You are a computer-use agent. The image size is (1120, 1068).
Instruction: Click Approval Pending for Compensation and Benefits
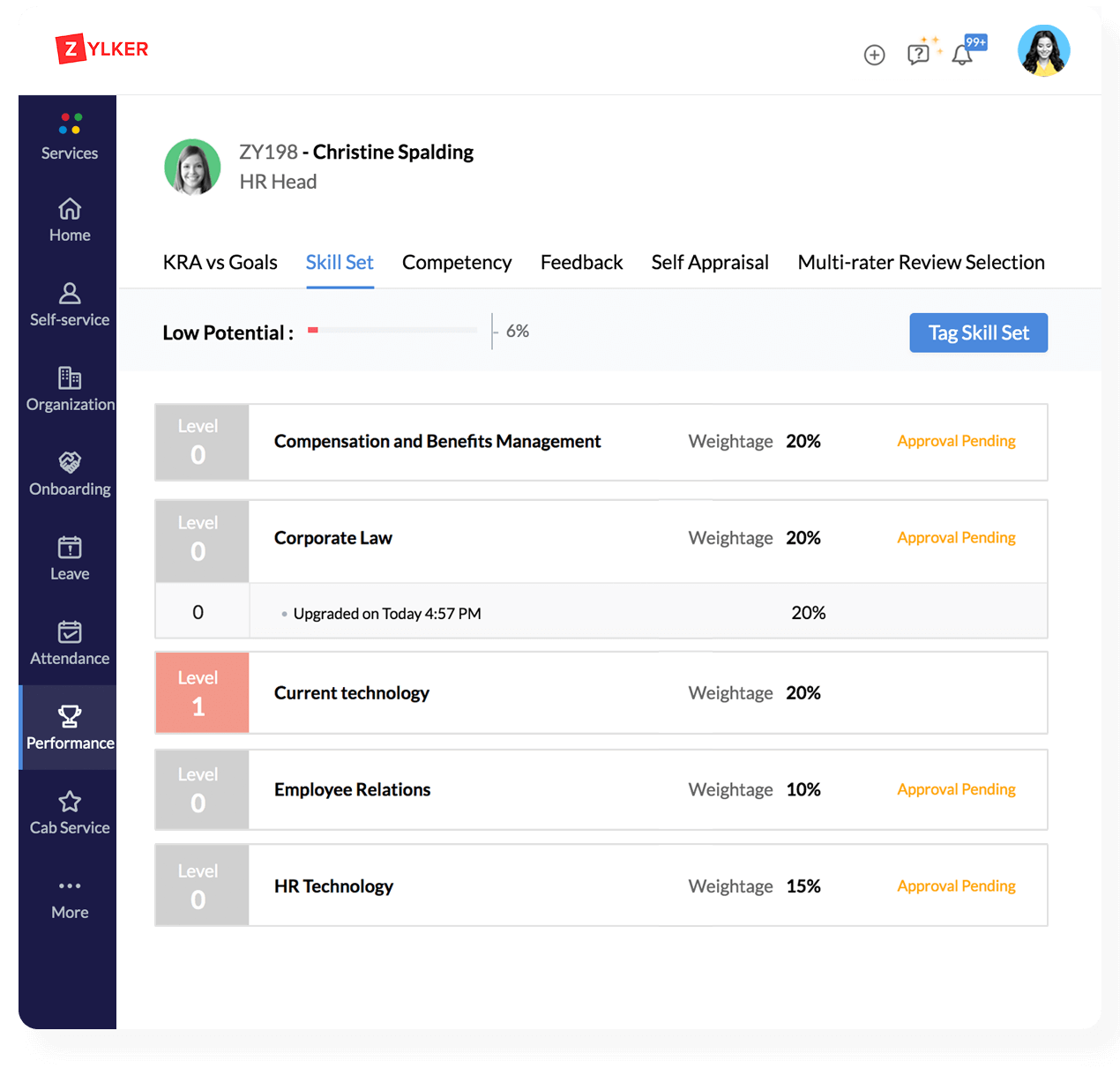(x=956, y=441)
